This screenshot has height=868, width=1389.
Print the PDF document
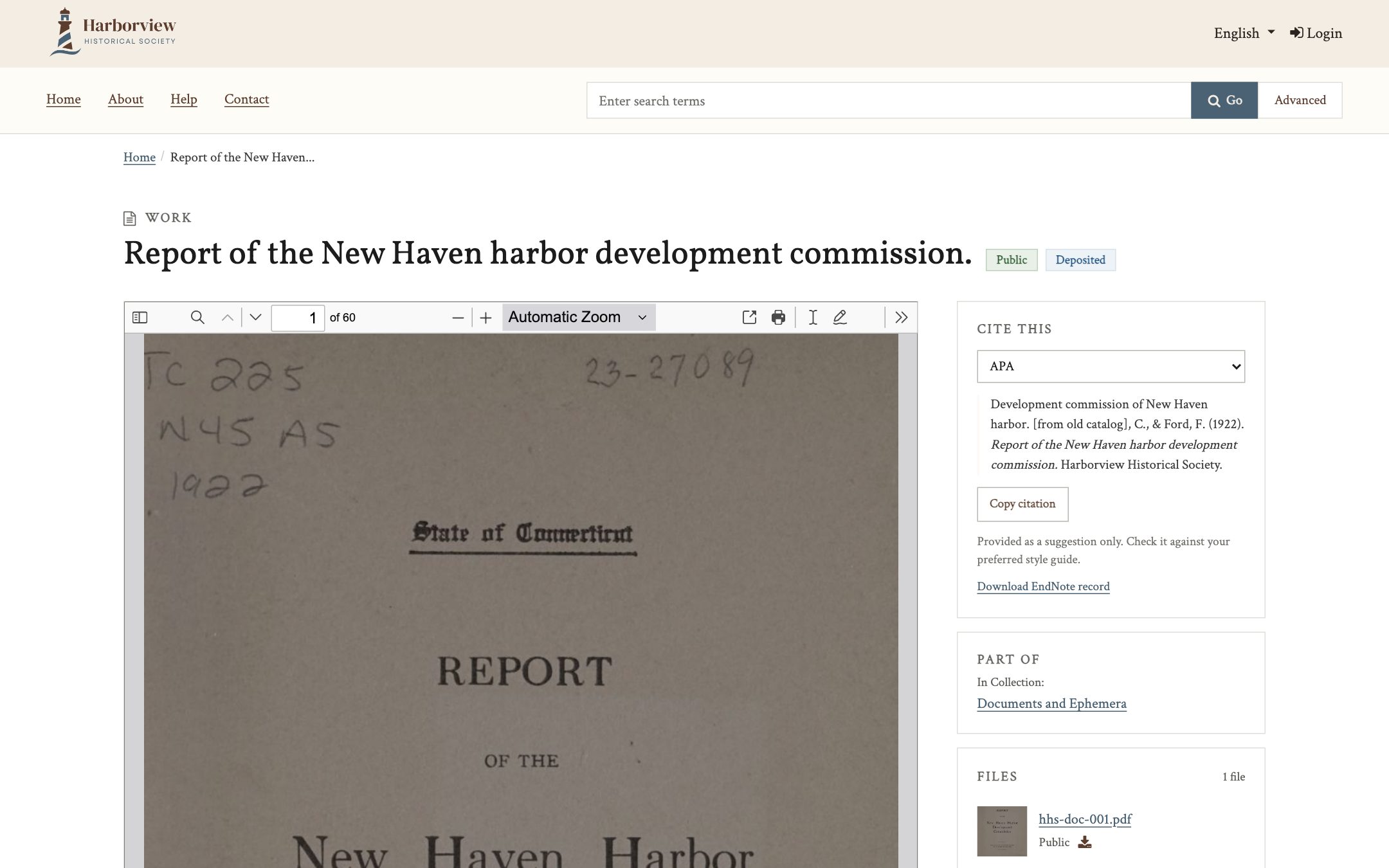(778, 318)
